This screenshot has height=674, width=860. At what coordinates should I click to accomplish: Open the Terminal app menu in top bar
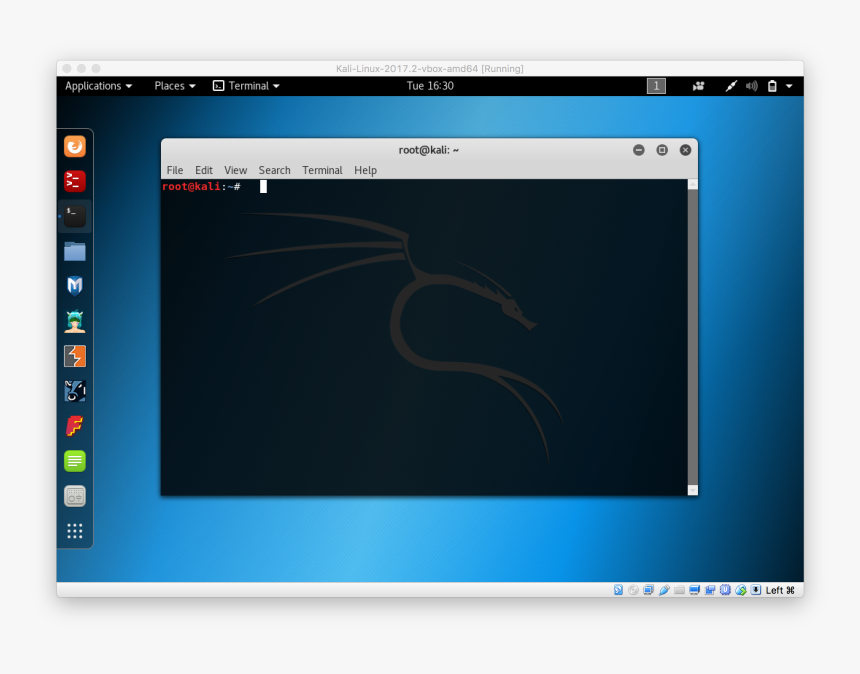pyautogui.click(x=246, y=86)
